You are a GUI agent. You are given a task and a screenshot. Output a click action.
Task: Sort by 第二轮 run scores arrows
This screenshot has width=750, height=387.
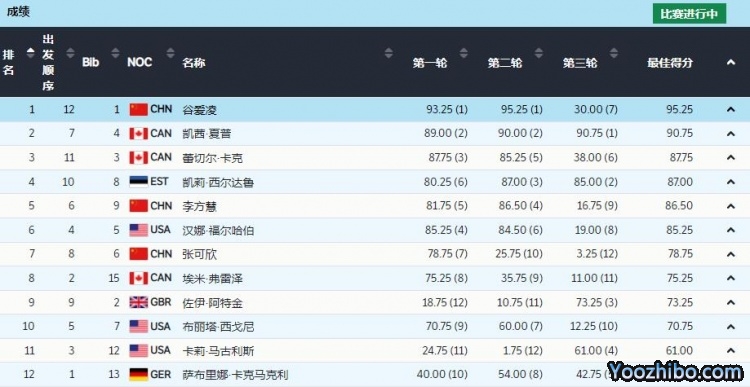pyautogui.click(x=539, y=53)
